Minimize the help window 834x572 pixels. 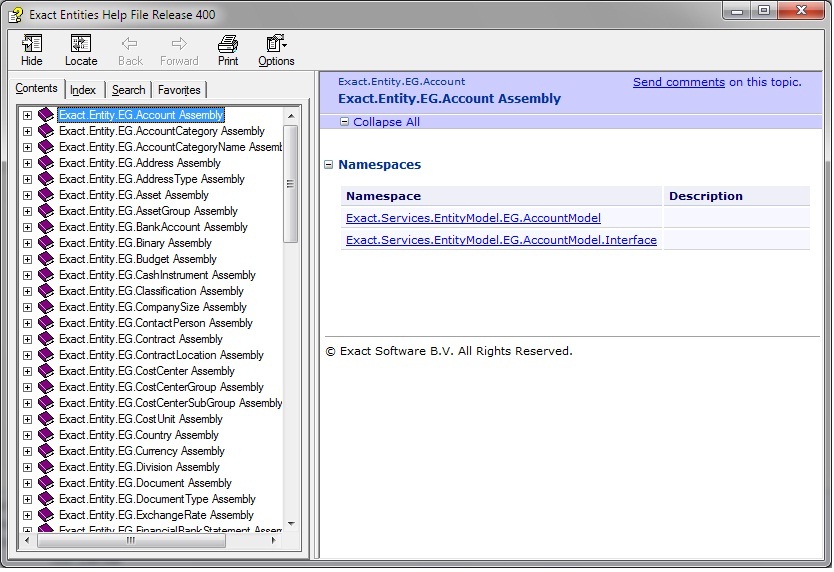point(737,11)
